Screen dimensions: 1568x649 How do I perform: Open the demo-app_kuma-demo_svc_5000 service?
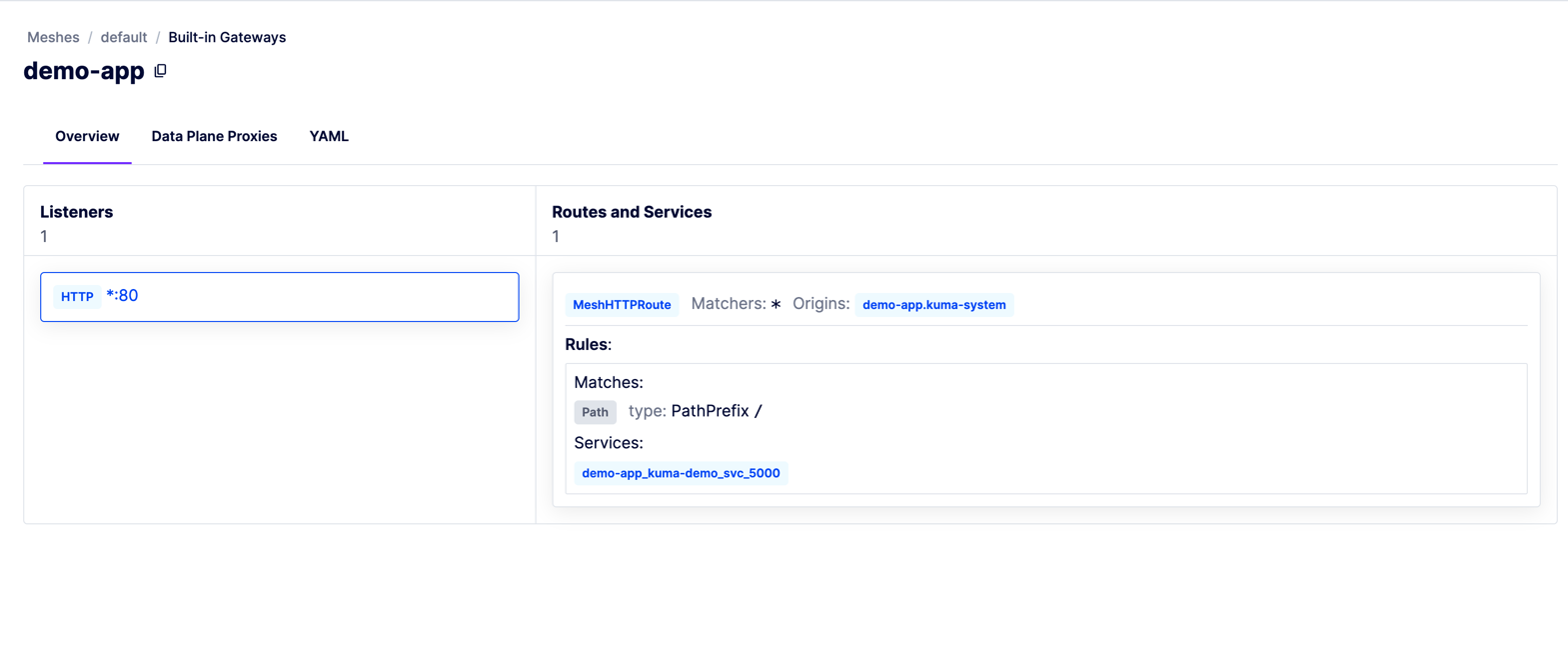click(x=681, y=473)
